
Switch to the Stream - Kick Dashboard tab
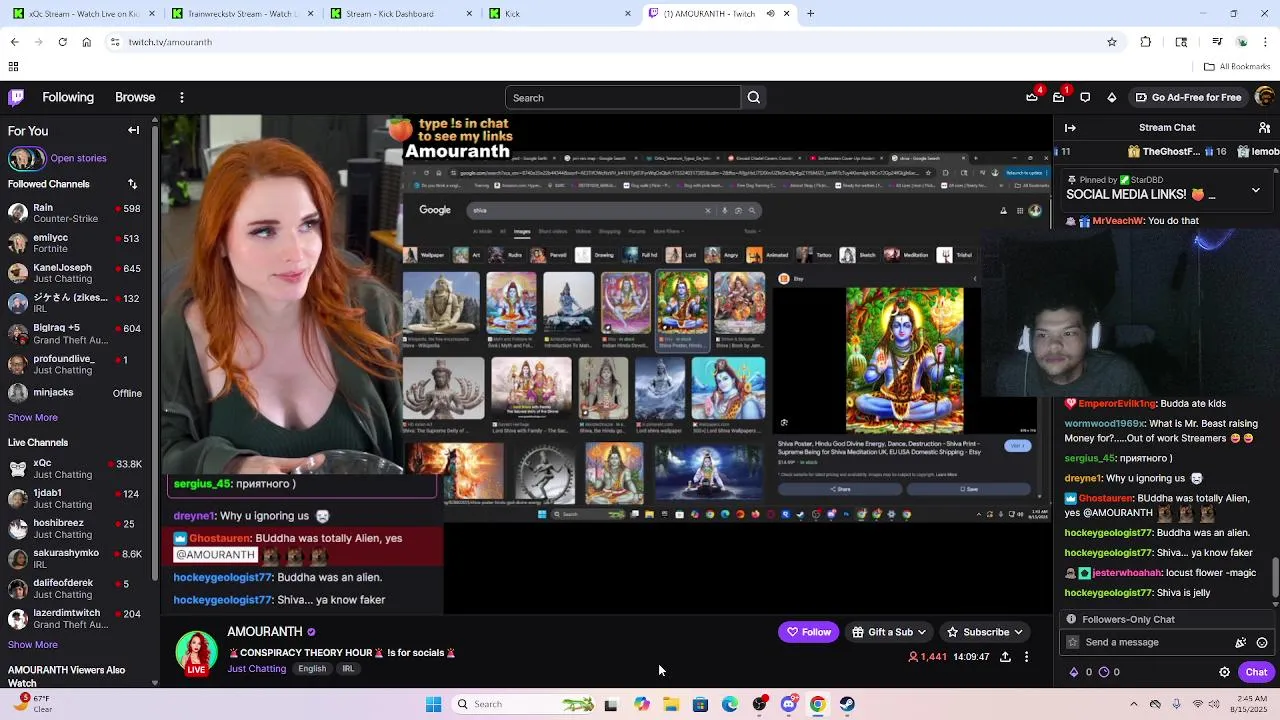[x=399, y=14]
